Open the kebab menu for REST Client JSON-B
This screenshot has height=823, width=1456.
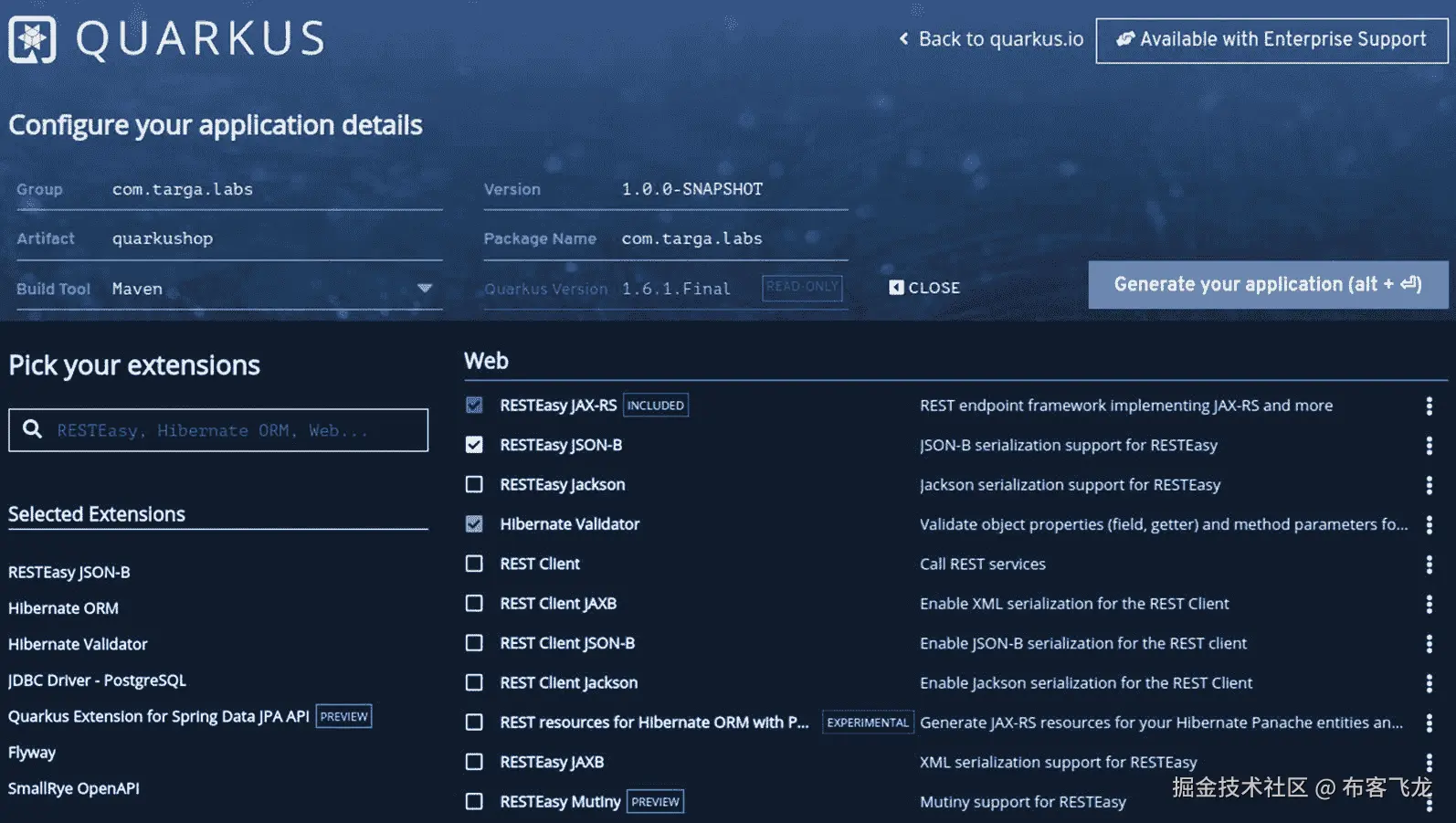(x=1429, y=644)
